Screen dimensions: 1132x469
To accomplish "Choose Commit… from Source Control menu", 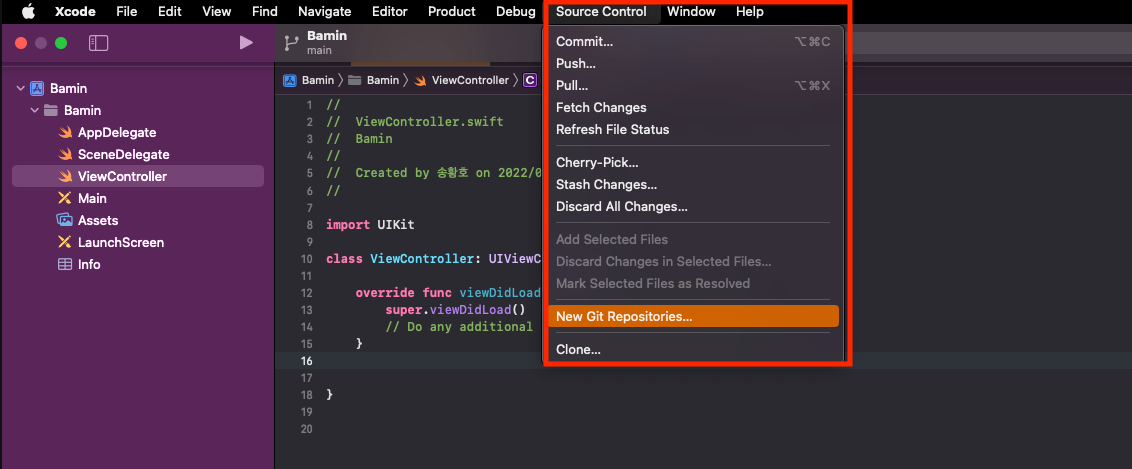I will 693,42.
